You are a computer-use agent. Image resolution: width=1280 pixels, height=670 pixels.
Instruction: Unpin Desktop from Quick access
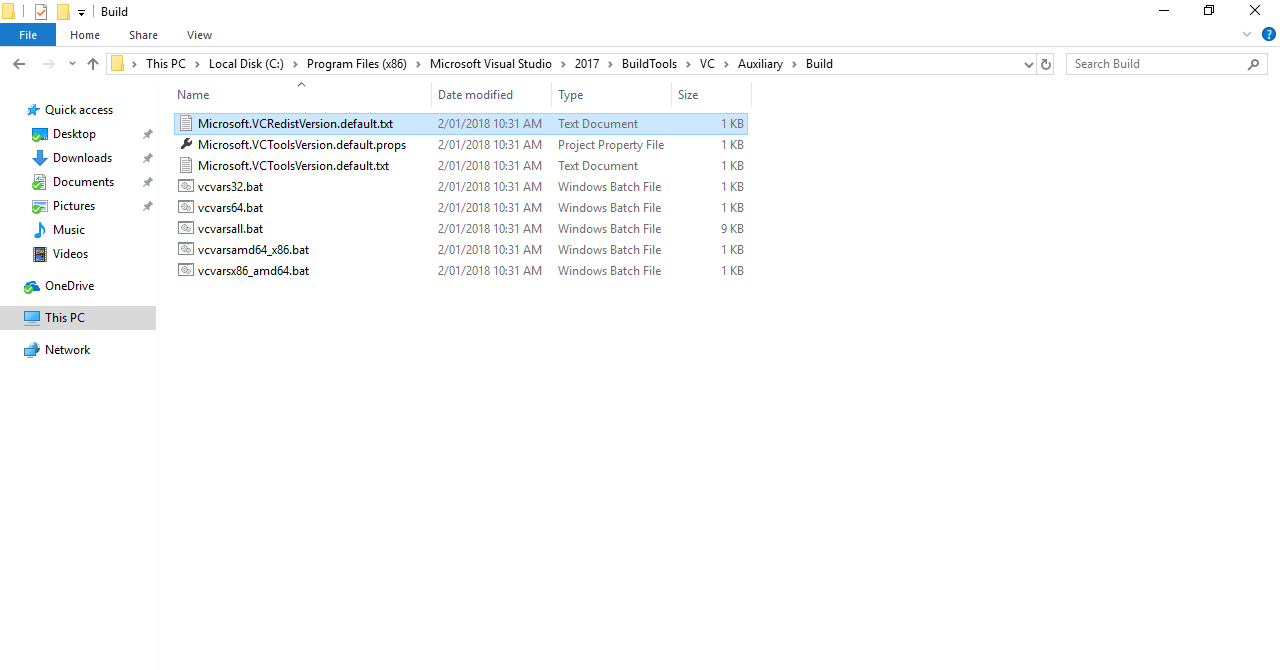click(x=147, y=133)
